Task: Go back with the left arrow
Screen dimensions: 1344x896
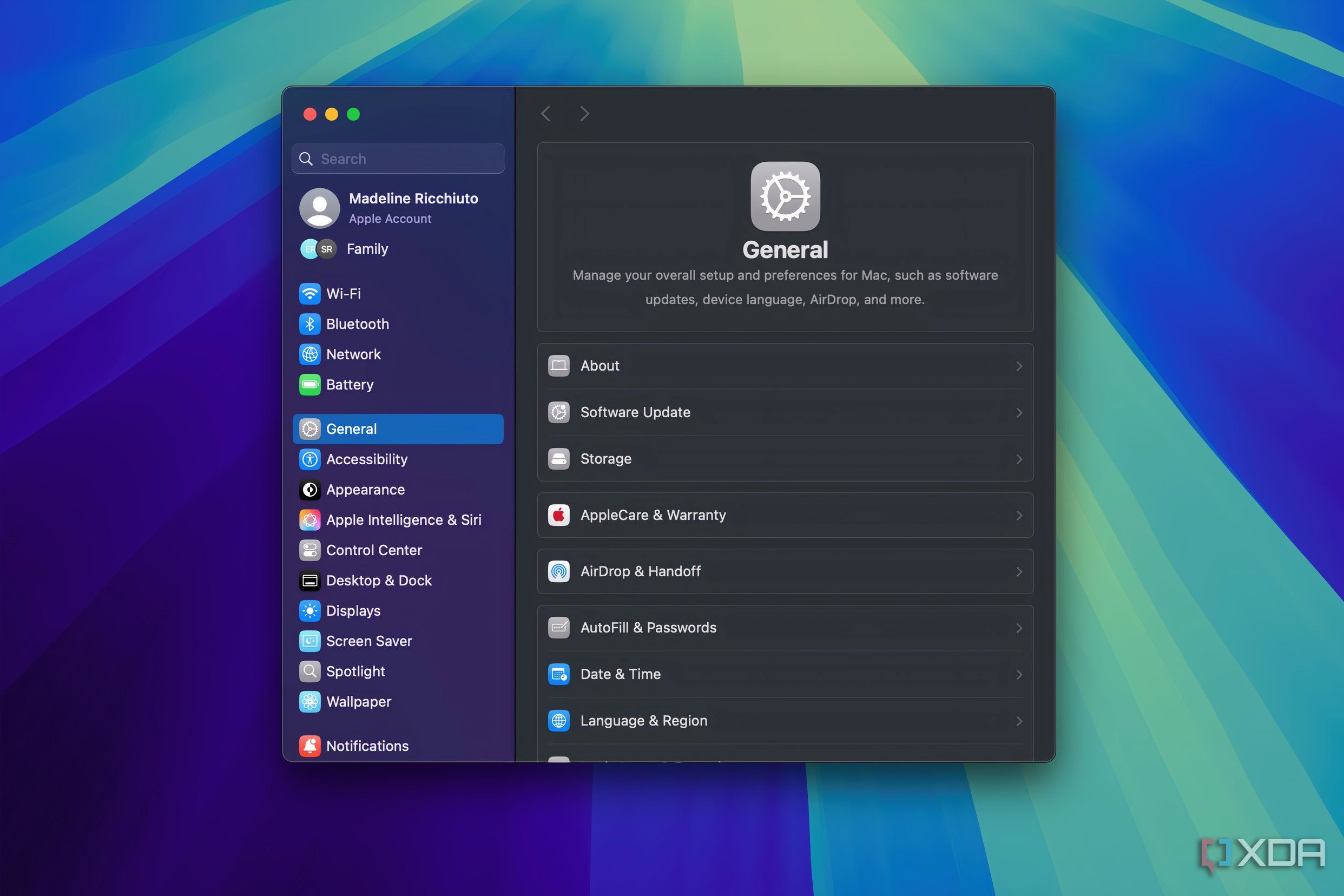Action: (546, 114)
